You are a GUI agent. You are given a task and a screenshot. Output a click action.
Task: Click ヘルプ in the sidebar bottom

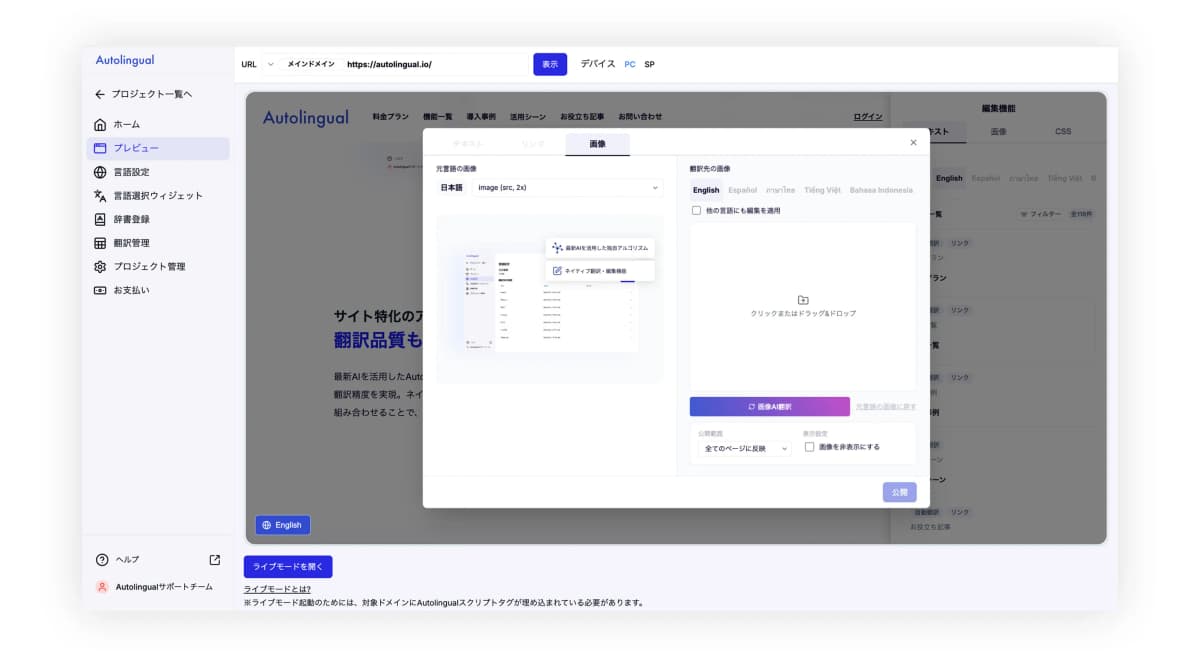[128, 560]
